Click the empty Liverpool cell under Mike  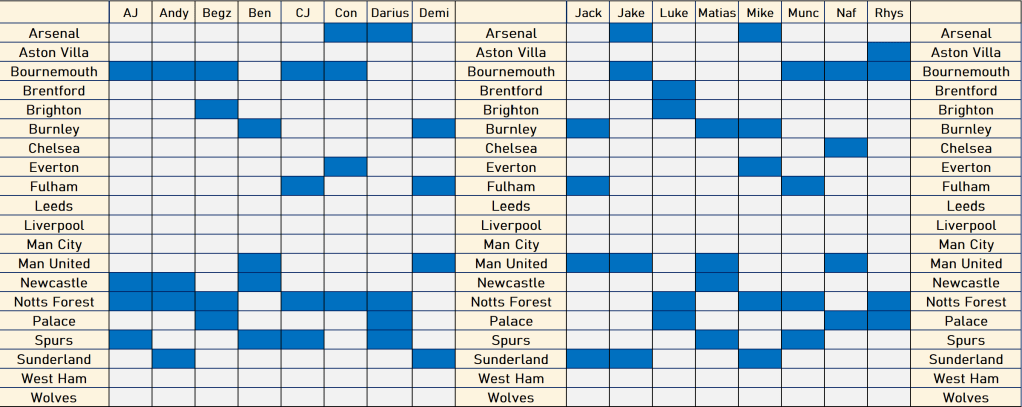[x=759, y=225]
